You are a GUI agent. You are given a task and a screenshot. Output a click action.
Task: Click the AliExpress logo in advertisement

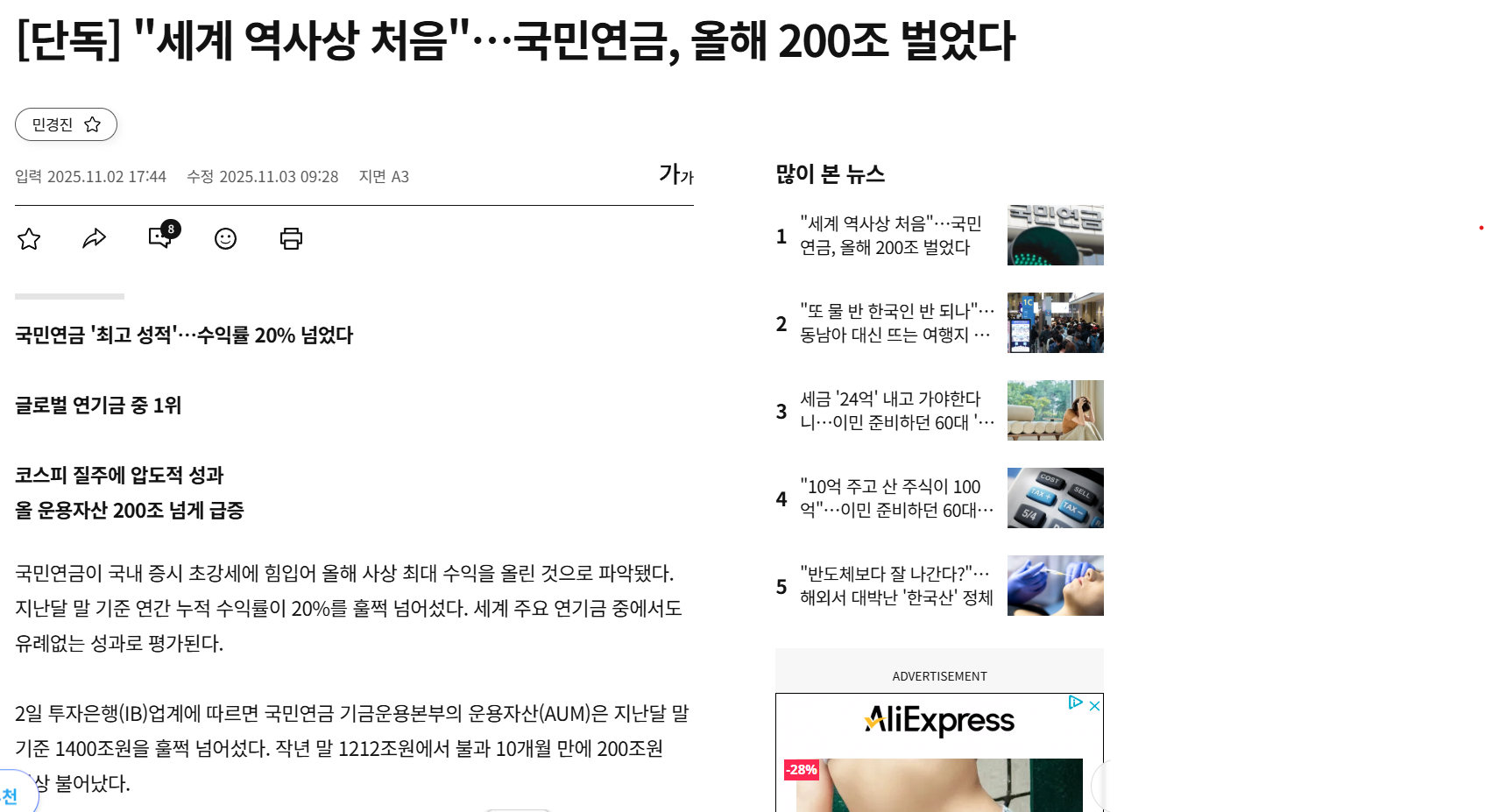(939, 721)
